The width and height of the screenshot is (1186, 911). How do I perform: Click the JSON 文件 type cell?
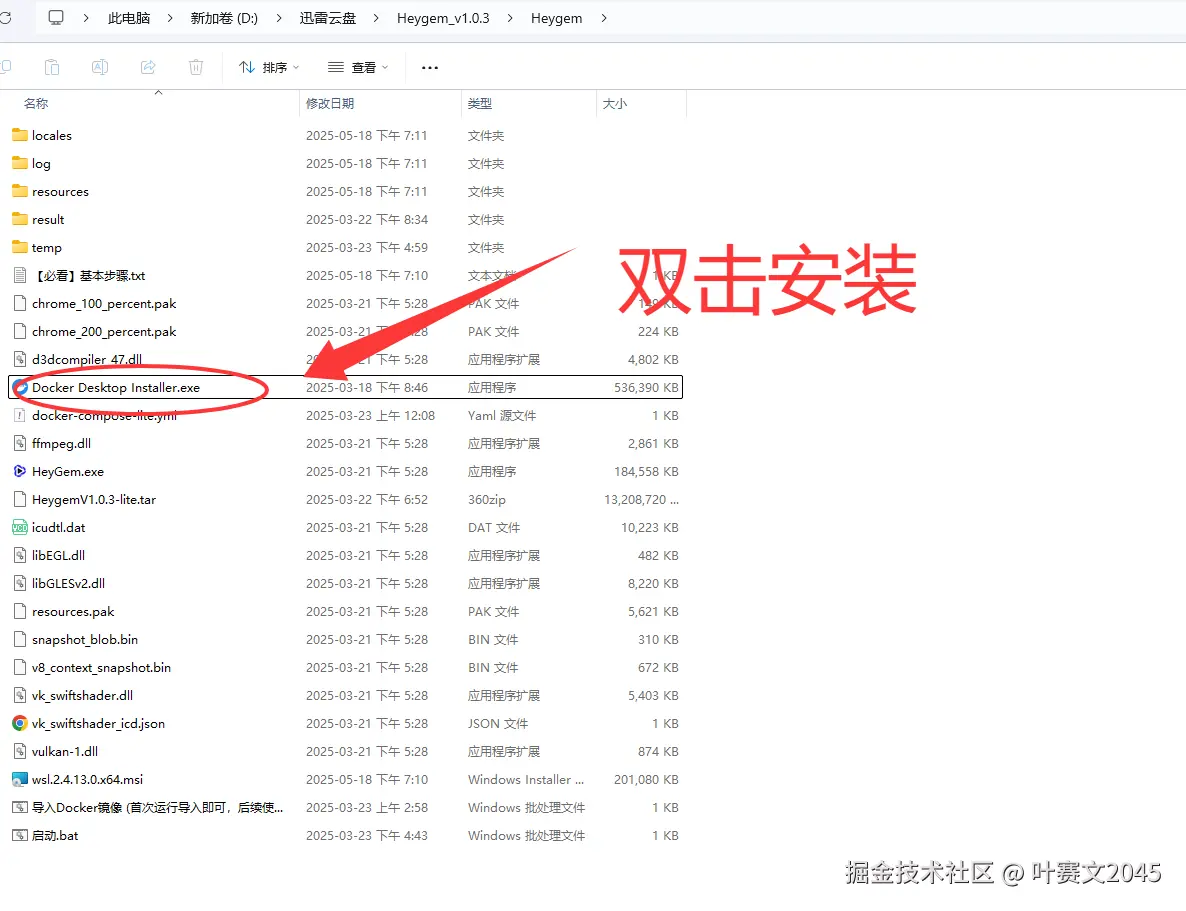click(x=498, y=723)
